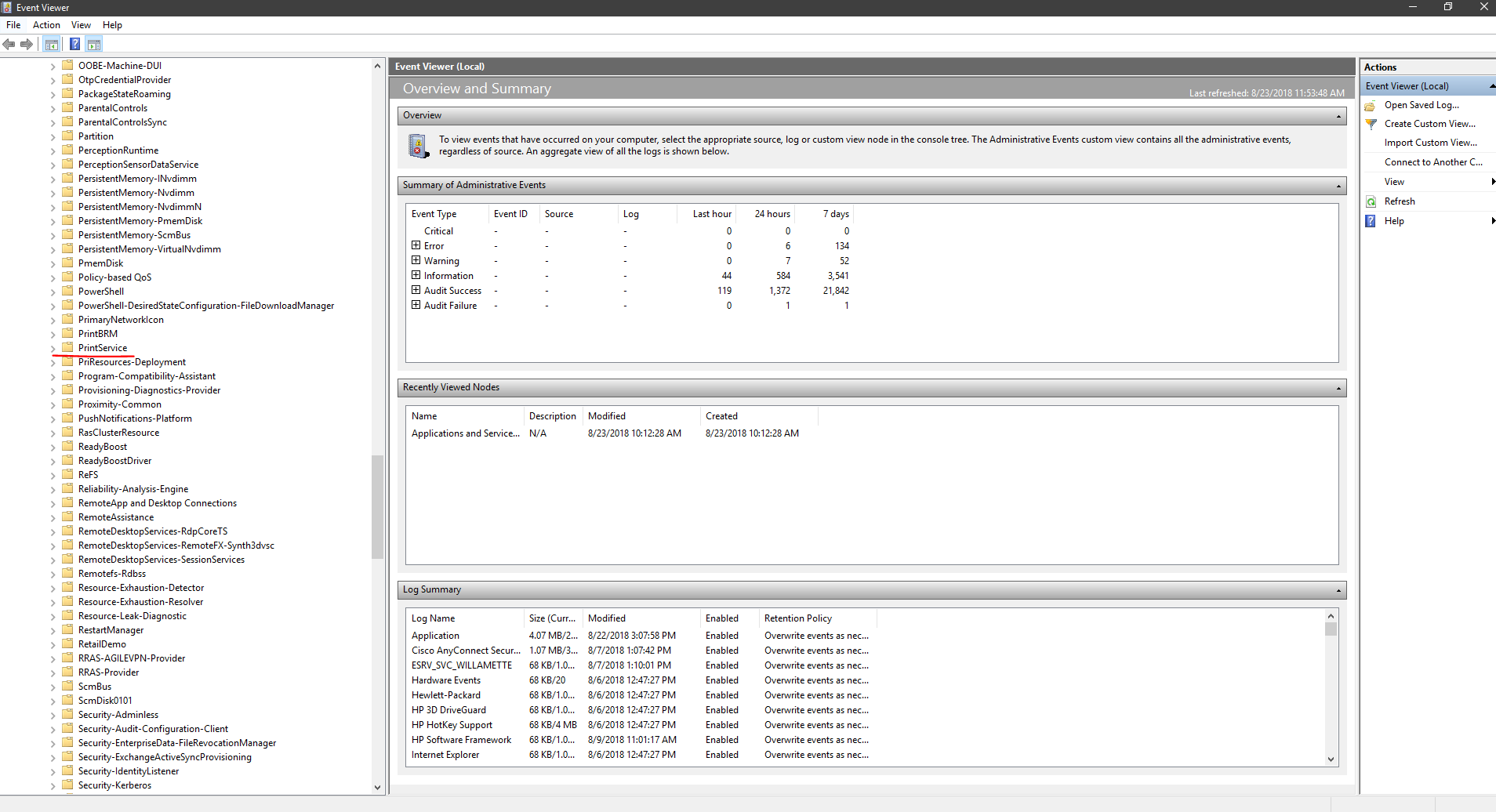Open the Action menu
This screenshot has width=1496, height=812.
(x=46, y=25)
